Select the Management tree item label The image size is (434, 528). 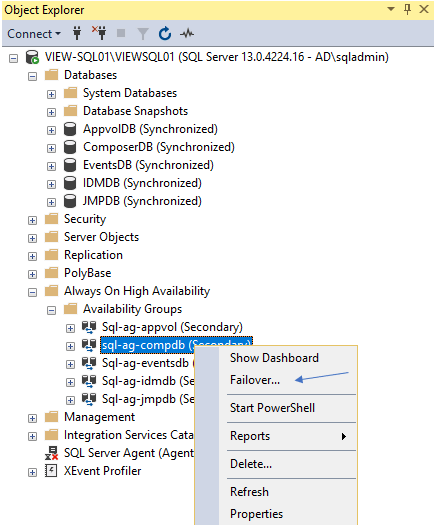[99, 417]
